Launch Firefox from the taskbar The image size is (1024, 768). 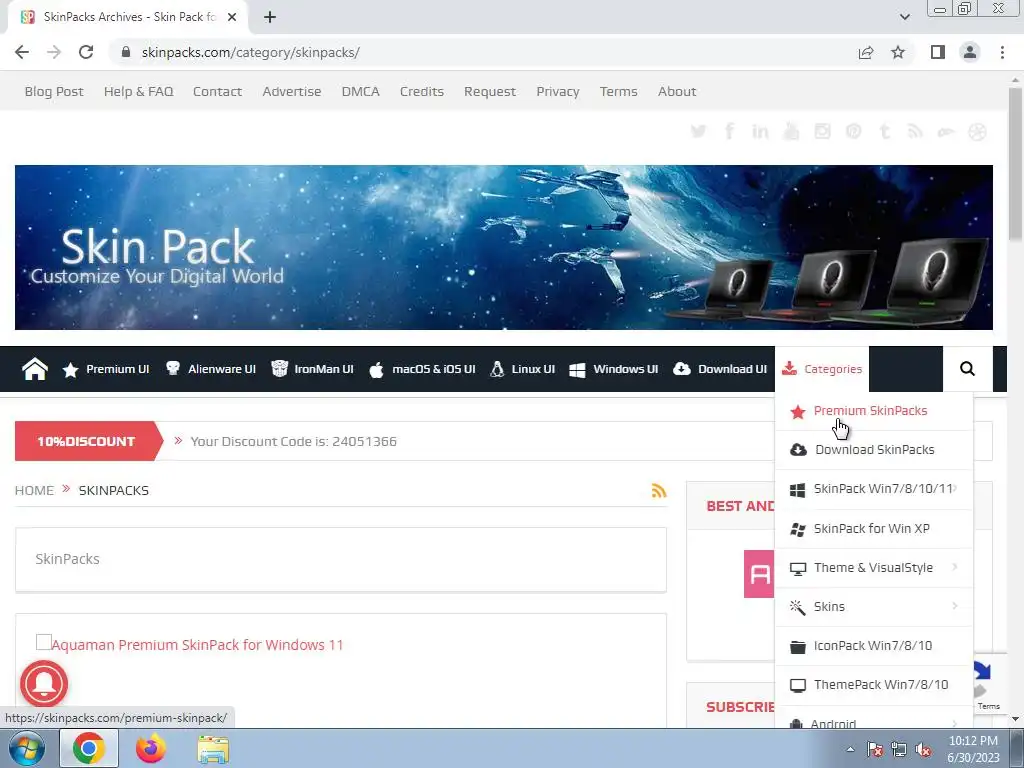click(x=151, y=748)
